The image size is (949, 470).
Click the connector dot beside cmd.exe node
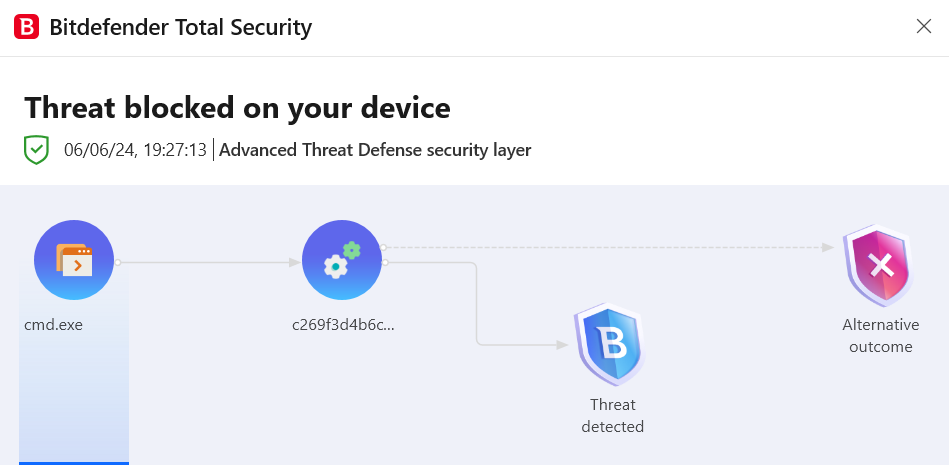tap(118, 263)
